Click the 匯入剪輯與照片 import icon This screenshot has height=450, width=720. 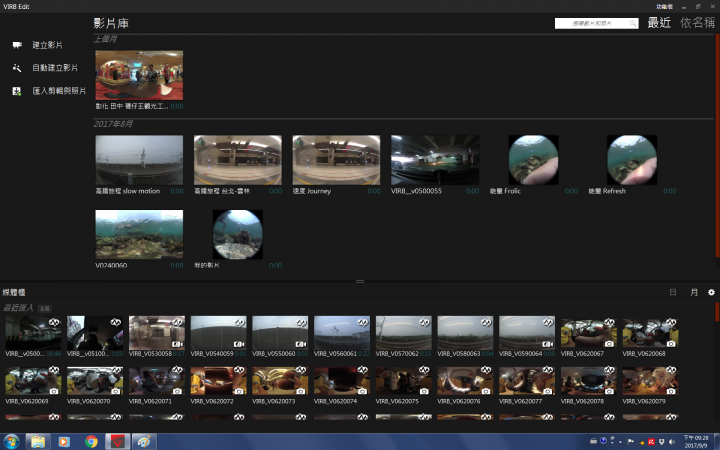tap(17, 91)
